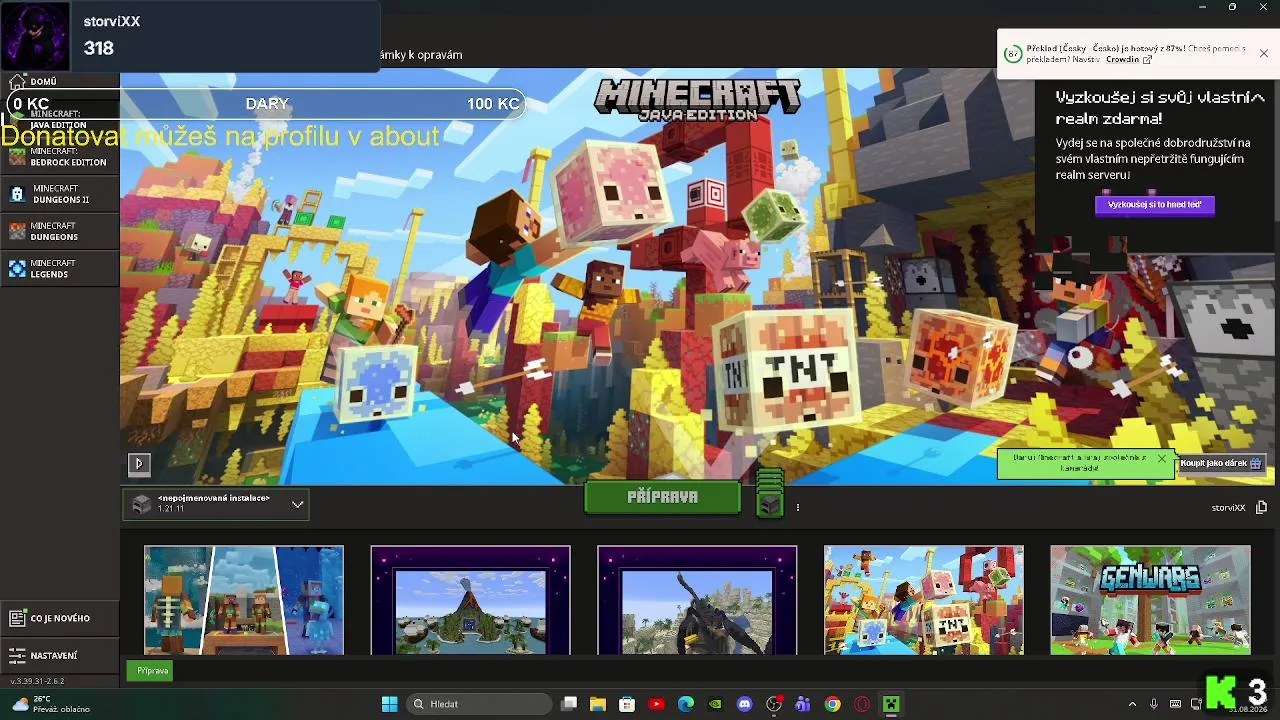Open Microsoft Store from the taskbar
The image size is (1280, 720).
click(627, 704)
